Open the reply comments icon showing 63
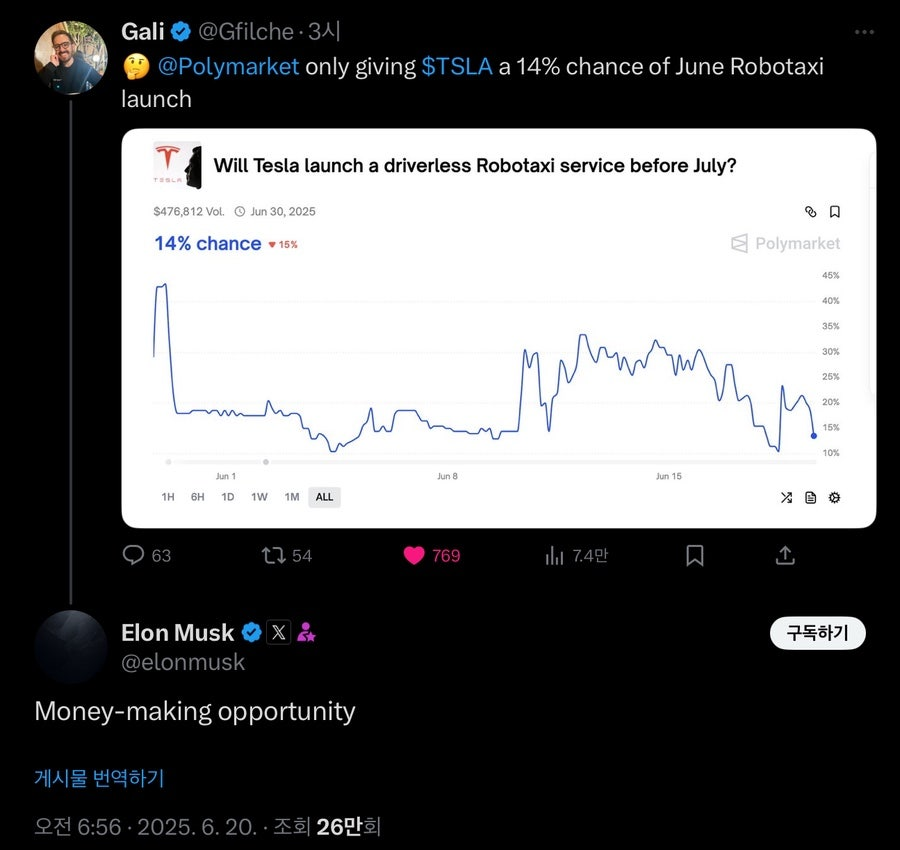900x850 pixels. (x=133, y=555)
